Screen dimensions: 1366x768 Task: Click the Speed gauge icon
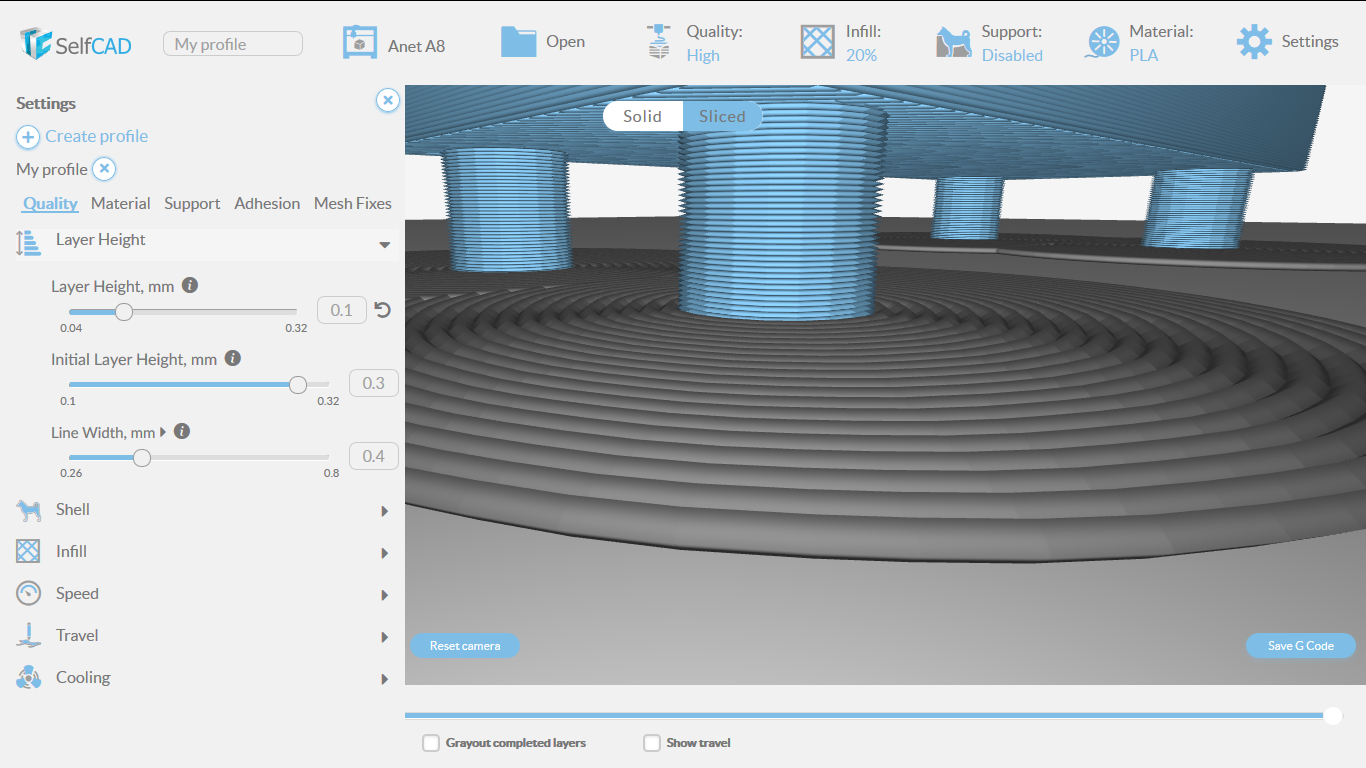28,593
